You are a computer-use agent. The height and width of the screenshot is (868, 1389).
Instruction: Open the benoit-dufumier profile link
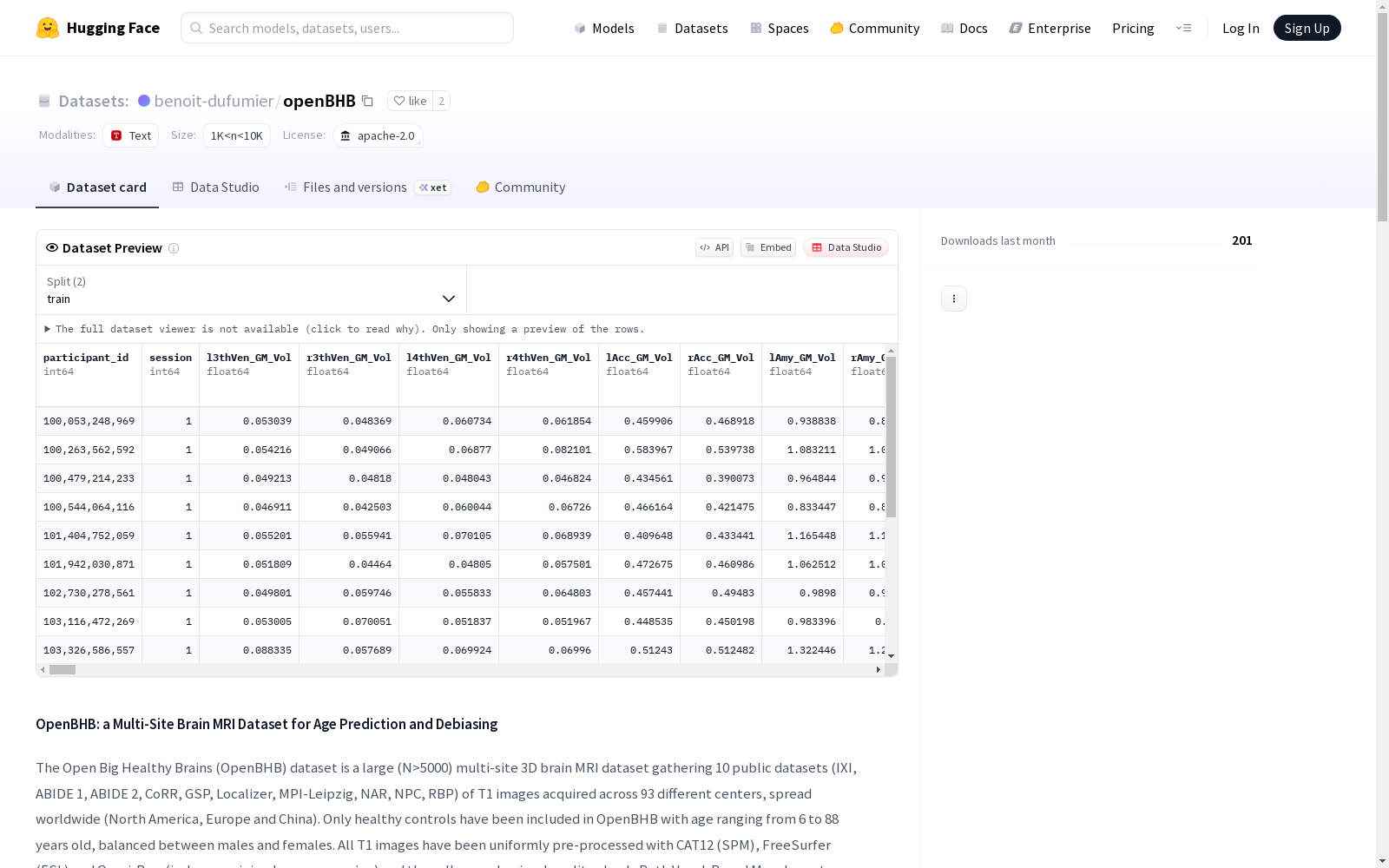pyautogui.click(x=214, y=101)
